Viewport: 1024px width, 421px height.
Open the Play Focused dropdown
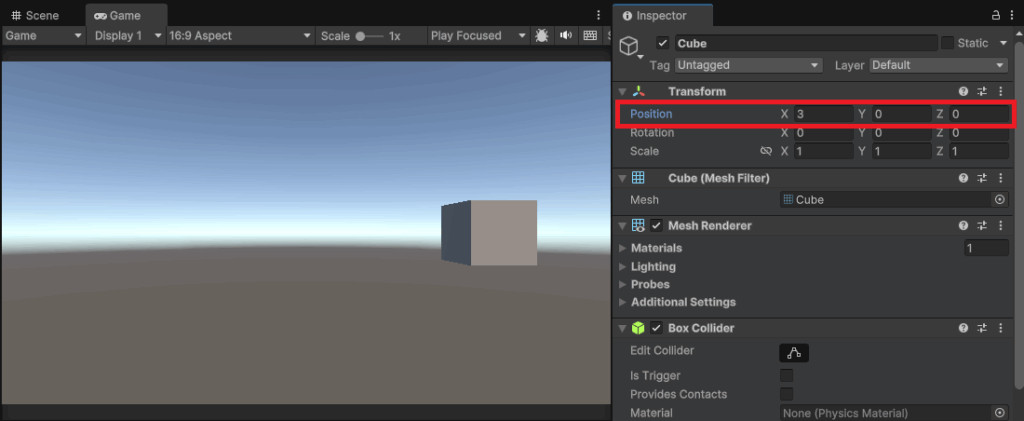coord(478,36)
